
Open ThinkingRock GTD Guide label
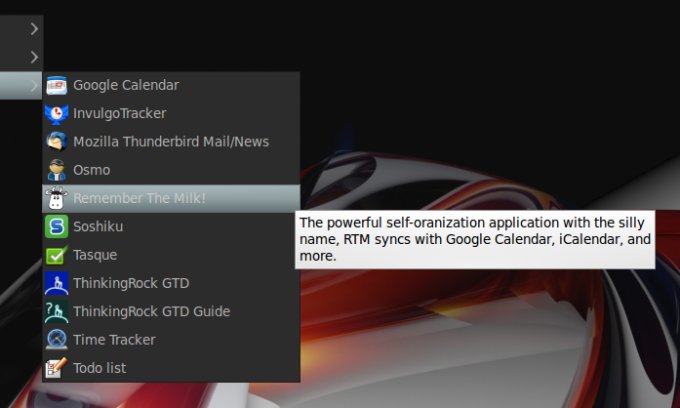pyautogui.click(x=152, y=312)
